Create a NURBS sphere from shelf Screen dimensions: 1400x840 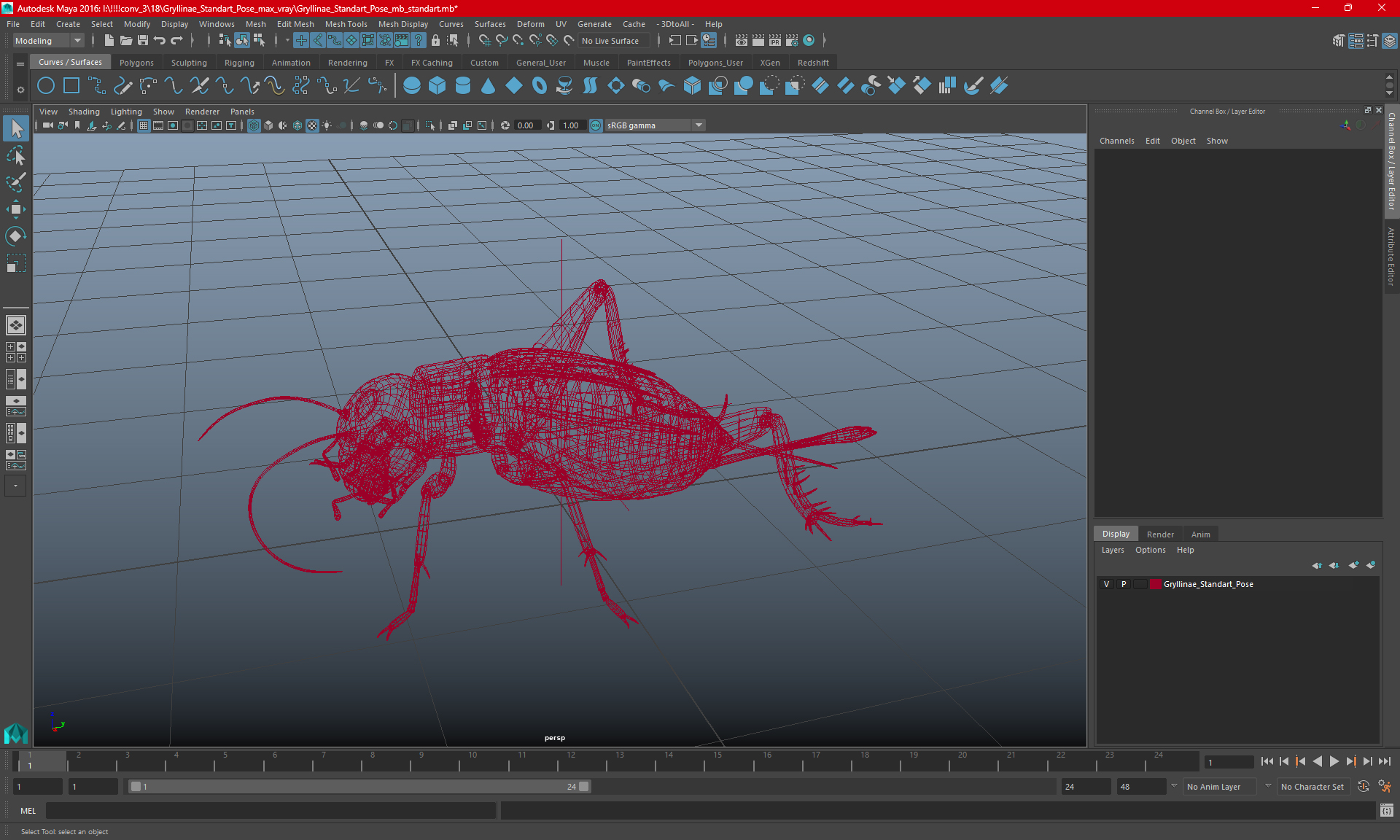412,86
